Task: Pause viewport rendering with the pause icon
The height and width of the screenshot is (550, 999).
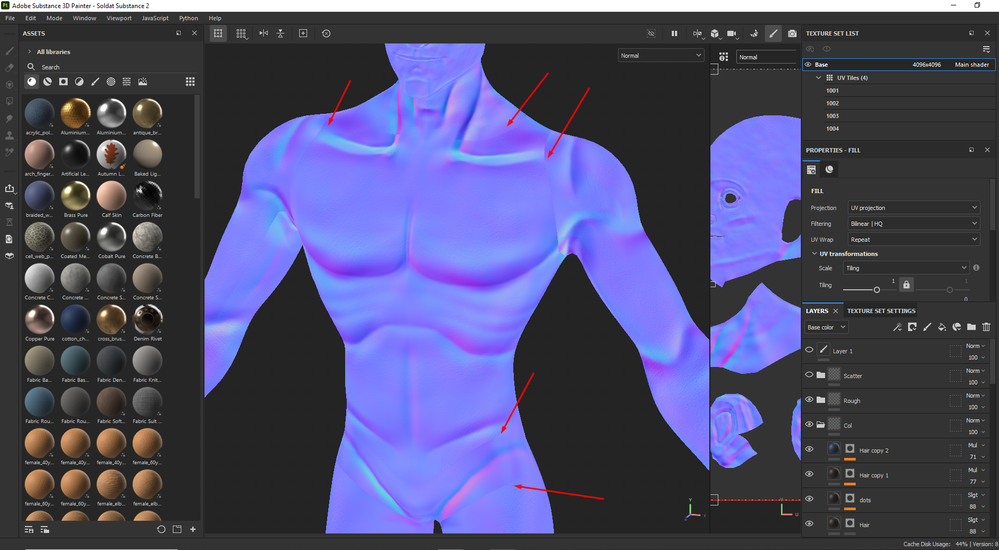Action: (x=674, y=33)
